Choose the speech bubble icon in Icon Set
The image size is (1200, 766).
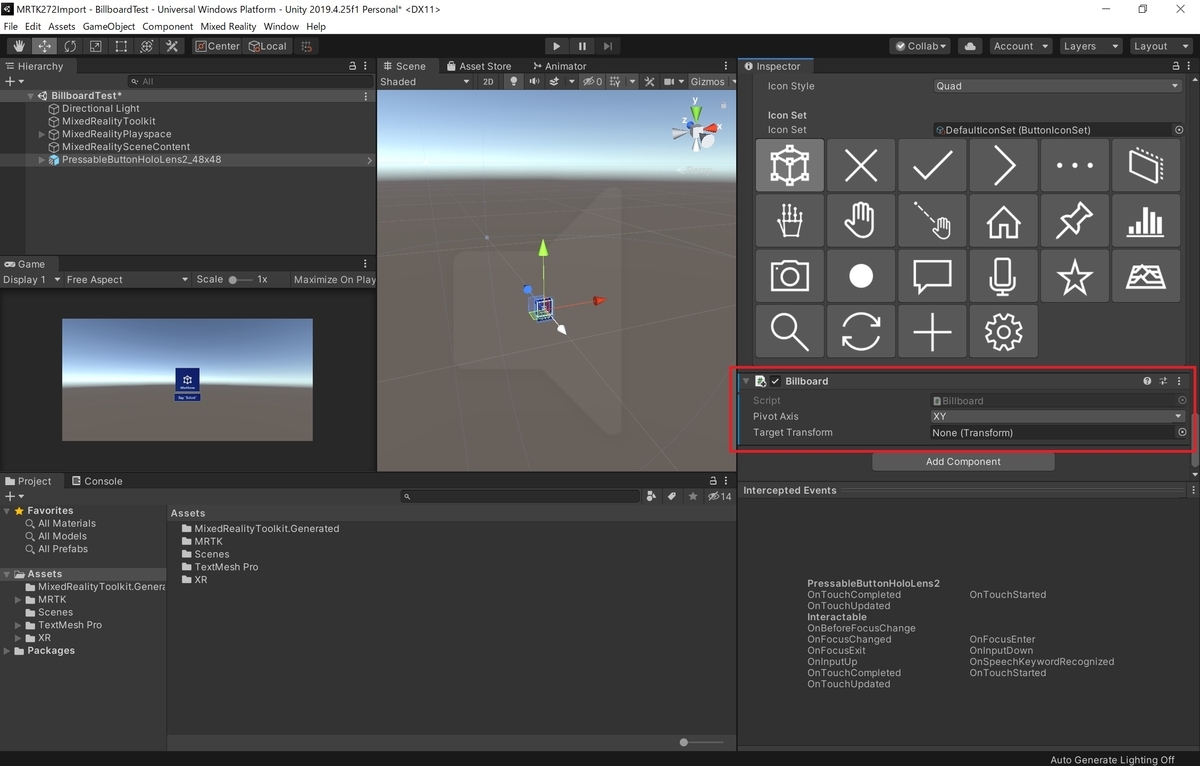(932, 275)
